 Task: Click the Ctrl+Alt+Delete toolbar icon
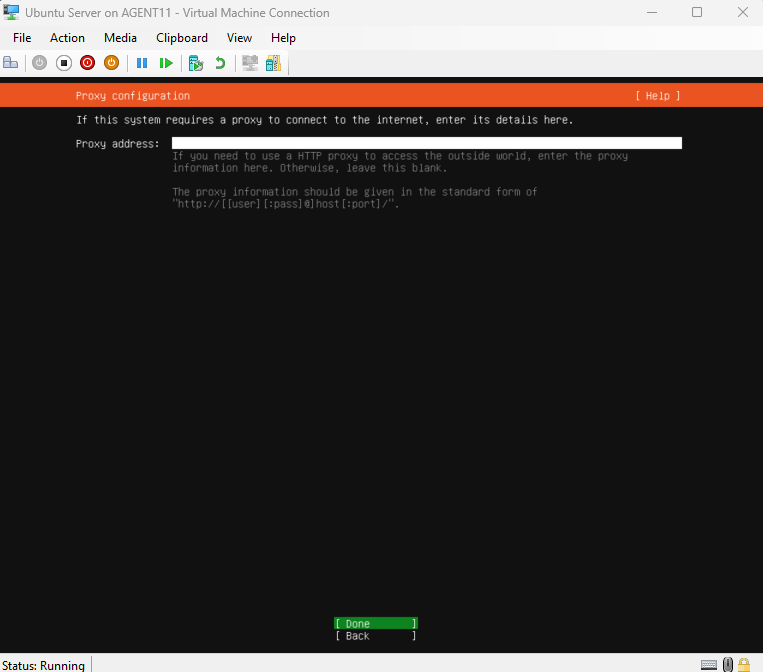[x=11, y=63]
